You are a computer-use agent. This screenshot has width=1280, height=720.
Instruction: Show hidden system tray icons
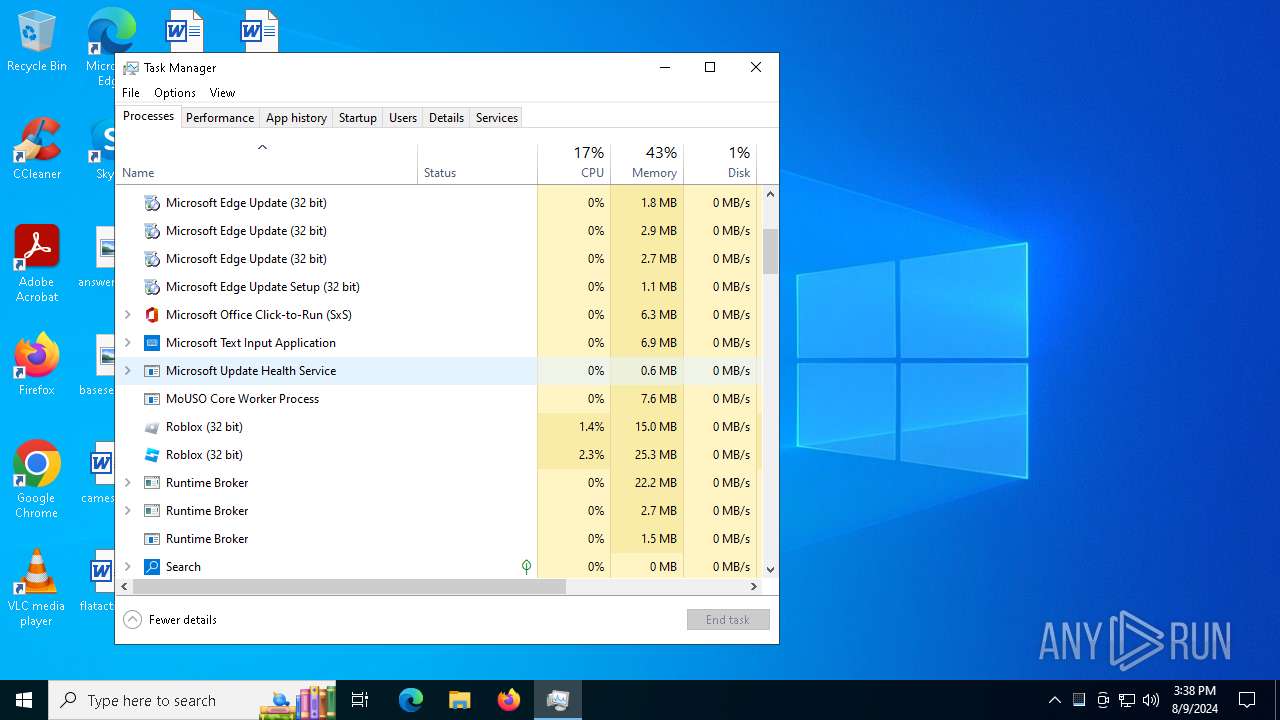click(x=1054, y=700)
